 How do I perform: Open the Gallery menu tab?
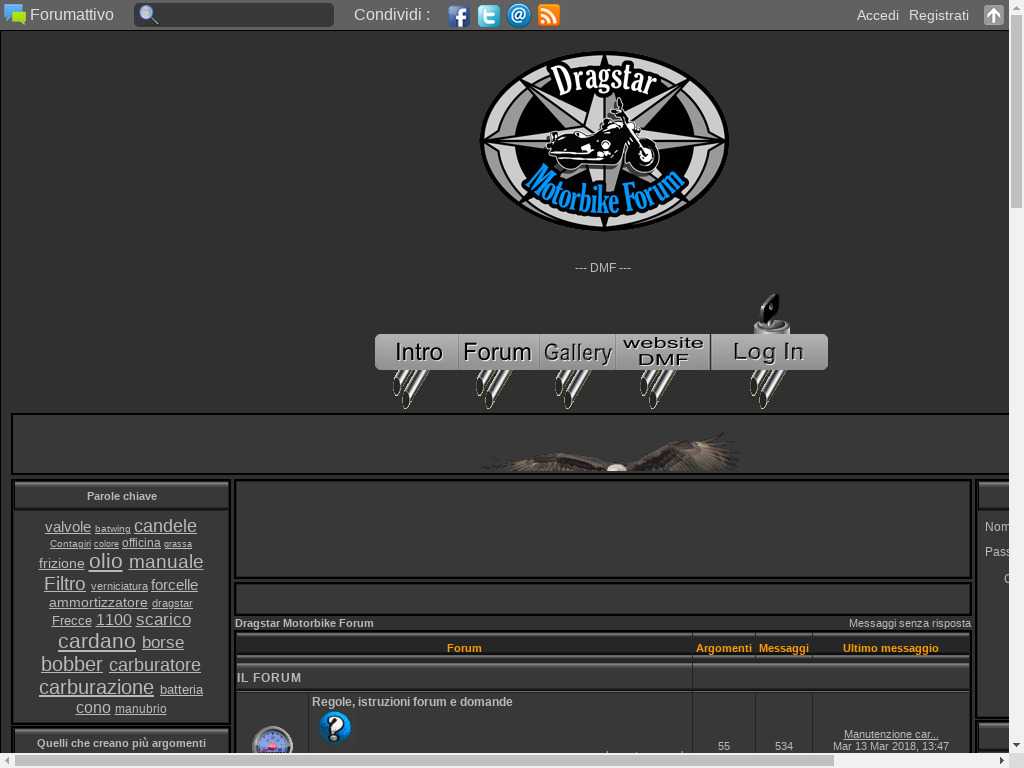coord(577,352)
